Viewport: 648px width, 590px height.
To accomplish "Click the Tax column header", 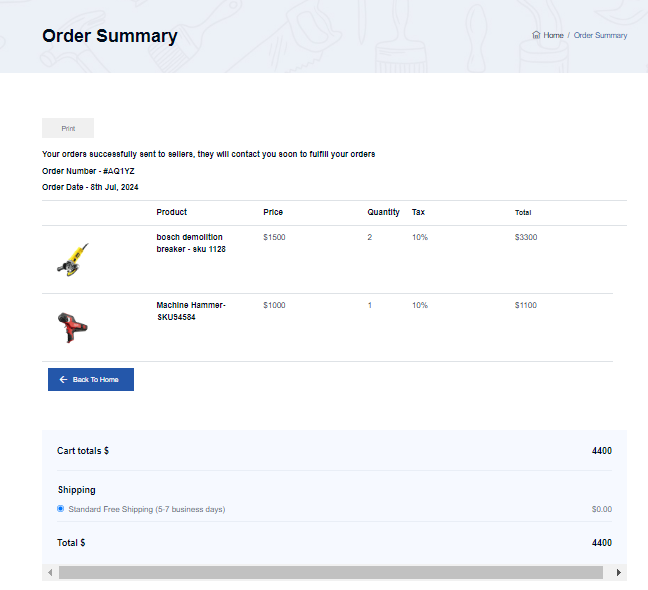I will (418, 212).
